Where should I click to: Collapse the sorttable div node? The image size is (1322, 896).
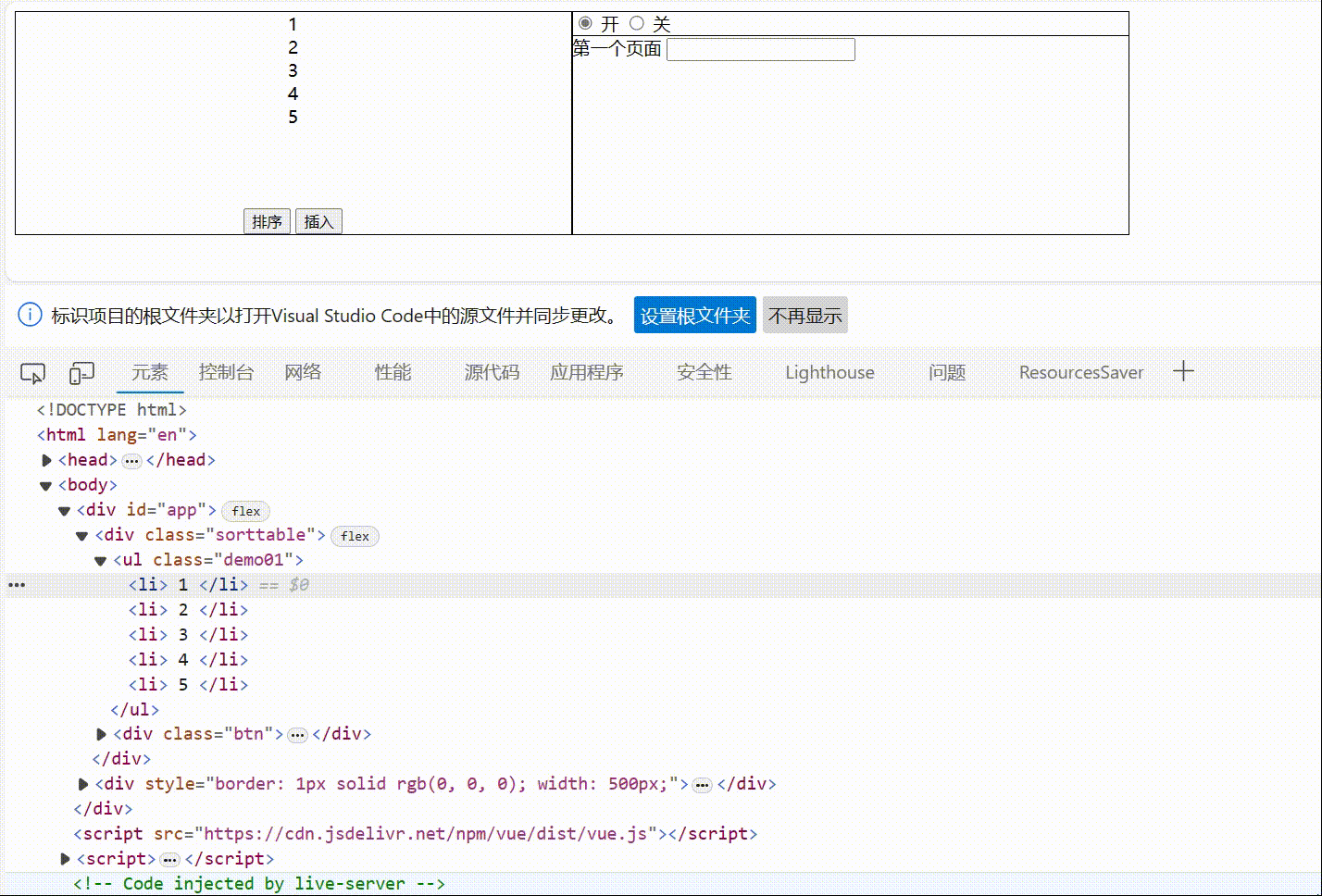click(x=82, y=535)
